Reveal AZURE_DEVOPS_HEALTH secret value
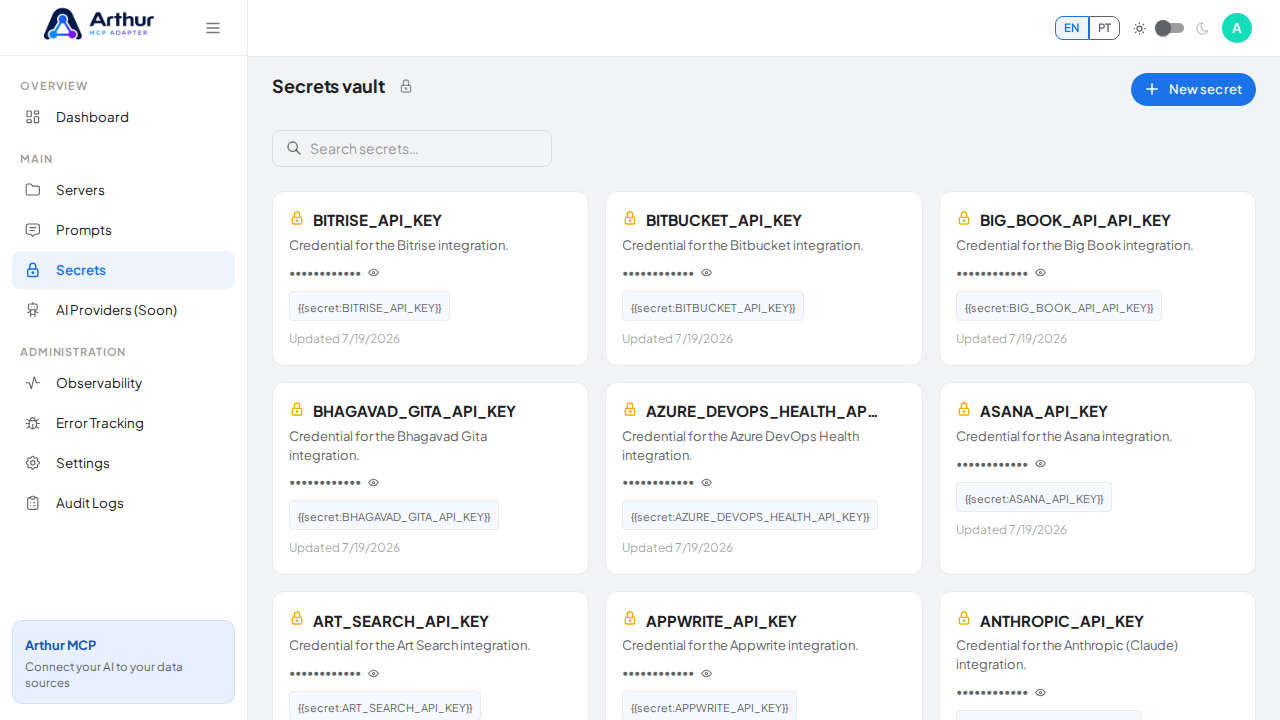This screenshot has height=720, width=1280. point(707,483)
